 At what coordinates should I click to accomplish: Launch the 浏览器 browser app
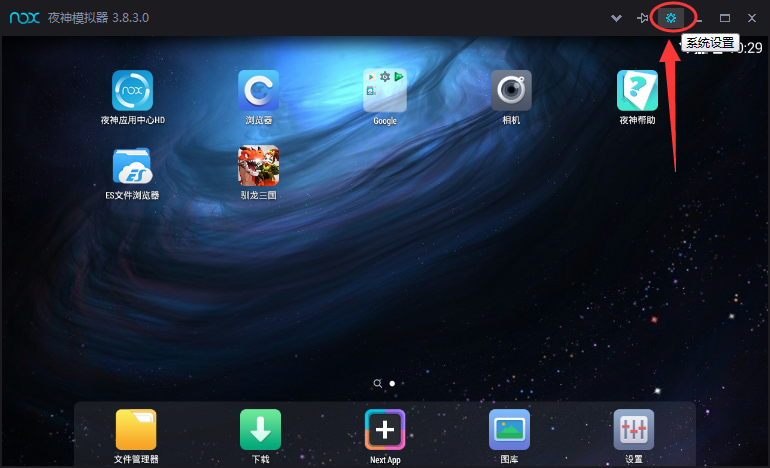(x=258, y=90)
